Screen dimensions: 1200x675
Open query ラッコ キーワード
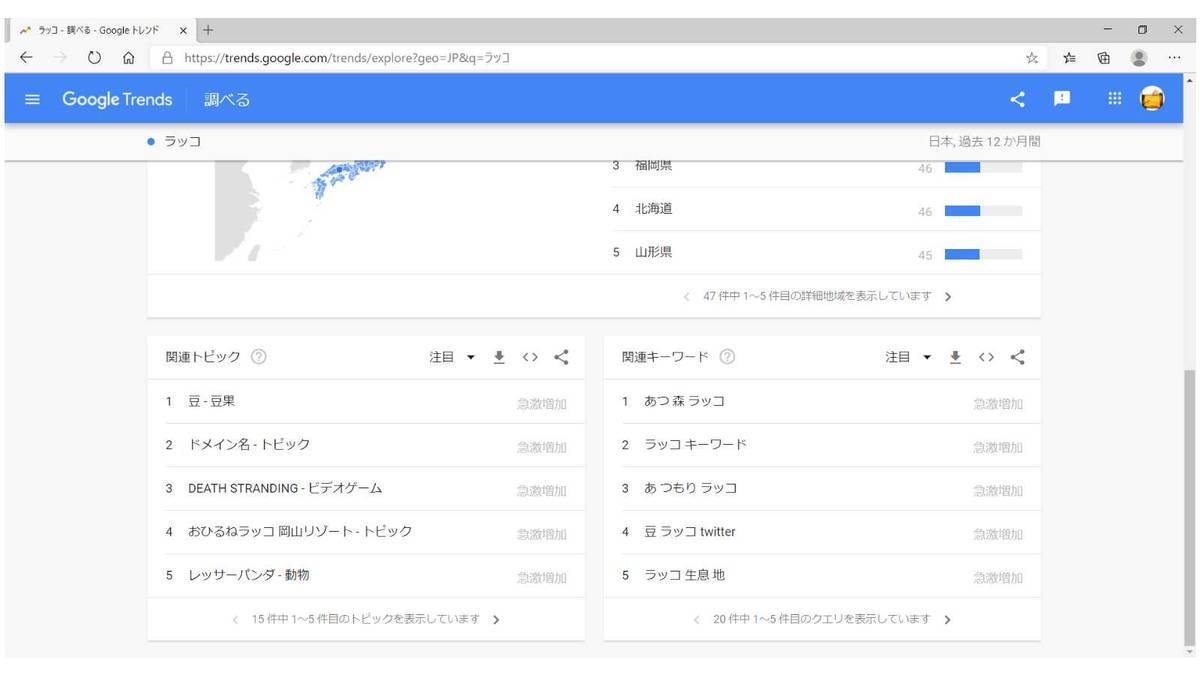pos(822,445)
